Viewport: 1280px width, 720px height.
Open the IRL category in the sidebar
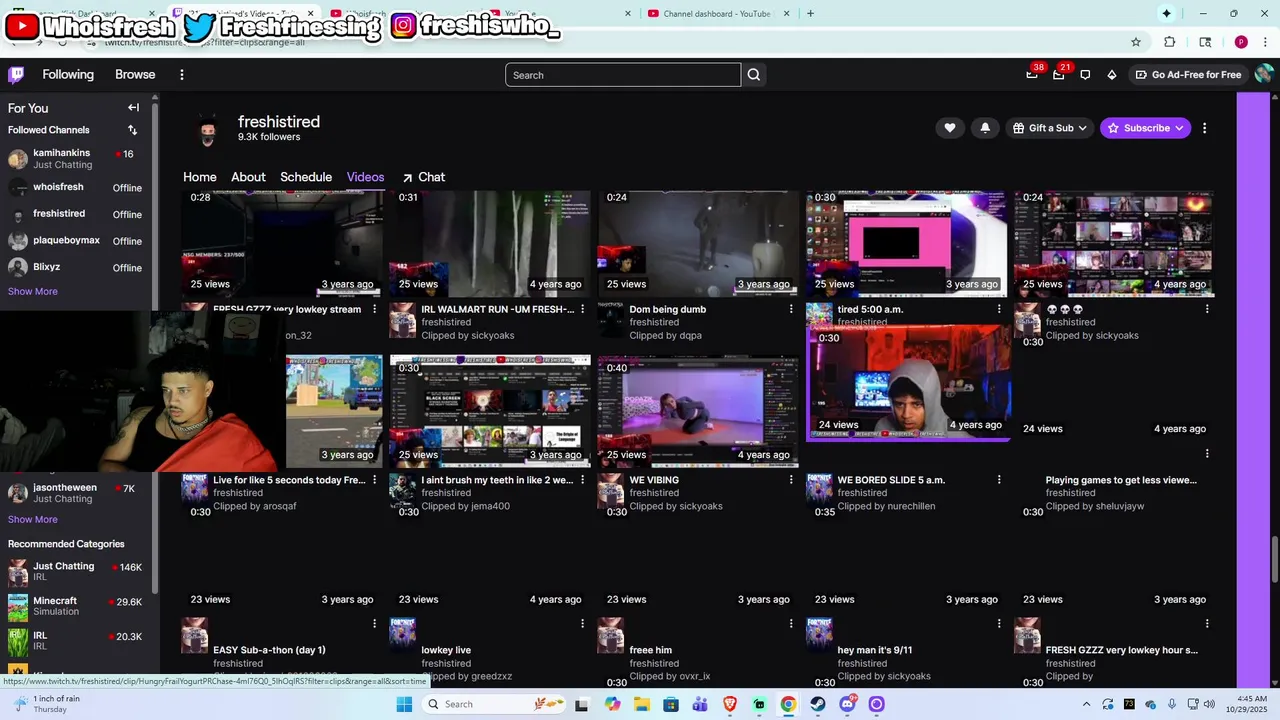pyautogui.click(x=76, y=641)
